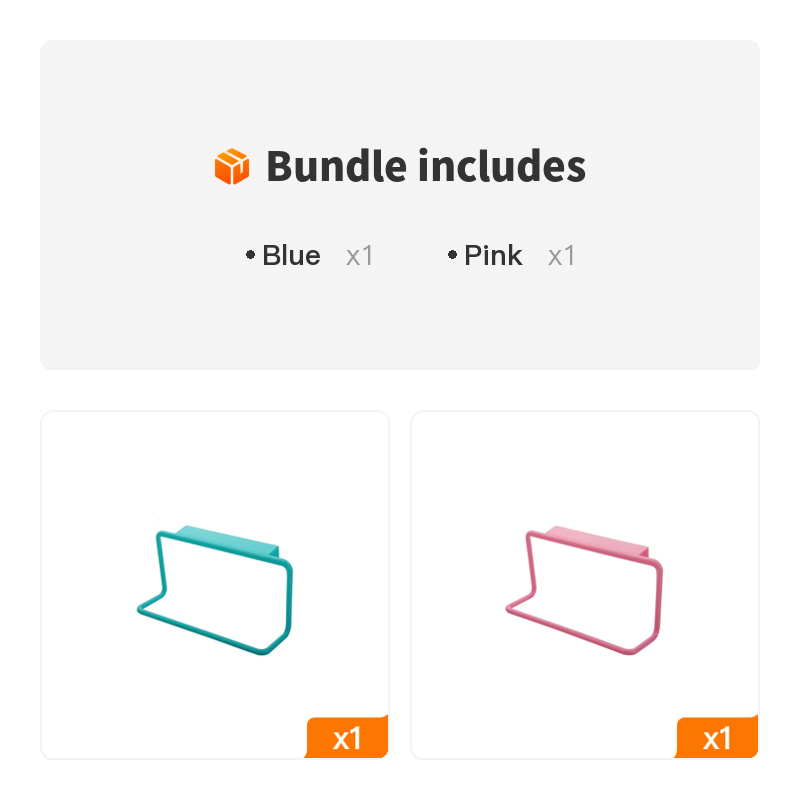Click the orange x1 badge on pink card
800x800 pixels.
point(717,739)
